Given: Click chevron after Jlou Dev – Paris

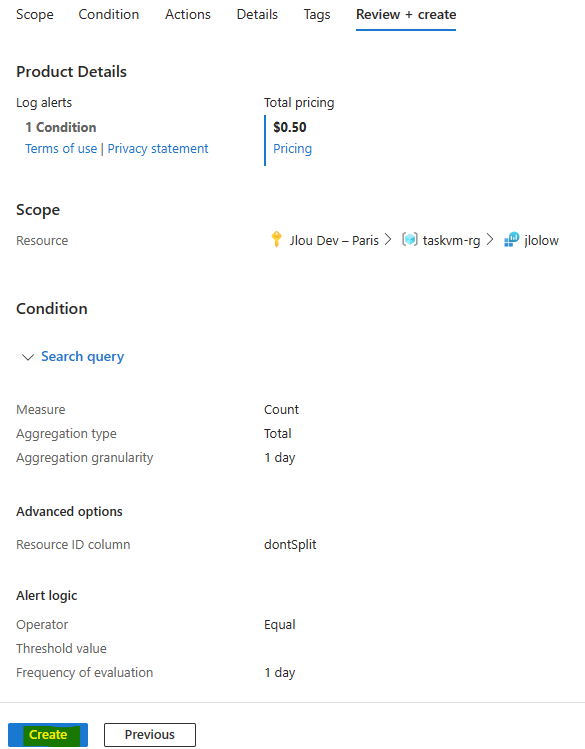Looking at the screenshot, I should [388, 239].
